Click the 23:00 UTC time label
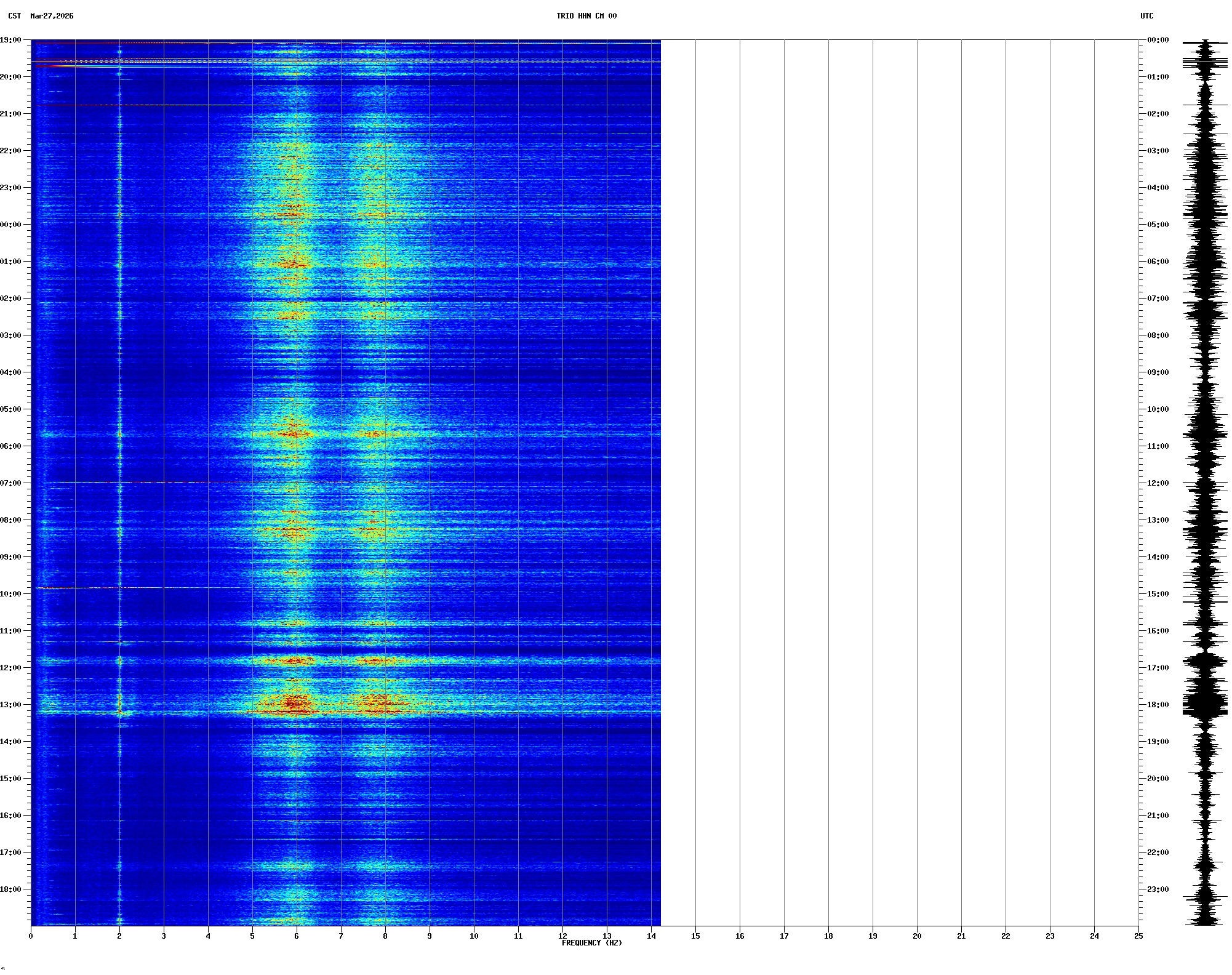 tap(1158, 889)
